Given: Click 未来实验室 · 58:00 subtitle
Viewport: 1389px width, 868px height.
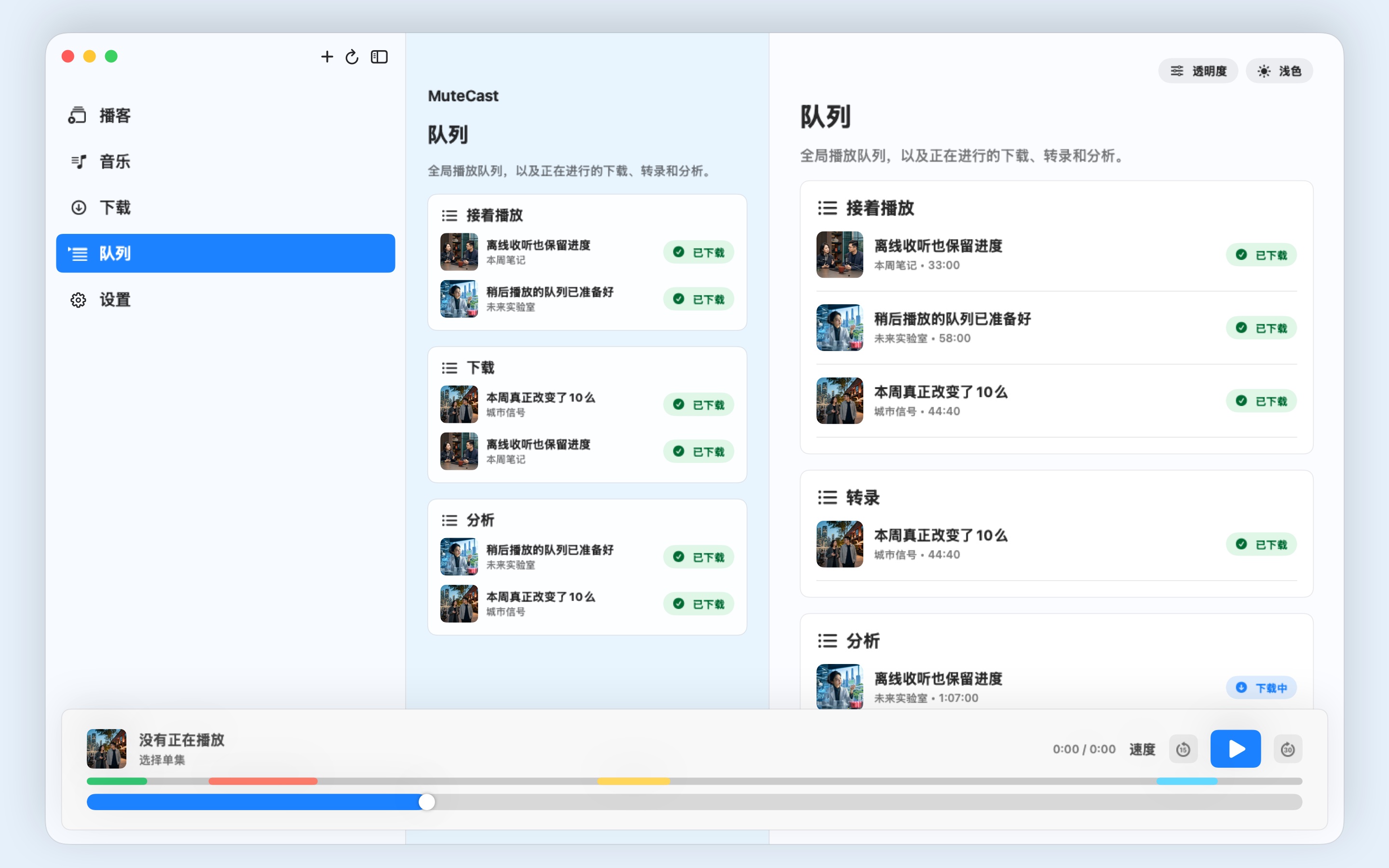Looking at the screenshot, I should click(922, 338).
